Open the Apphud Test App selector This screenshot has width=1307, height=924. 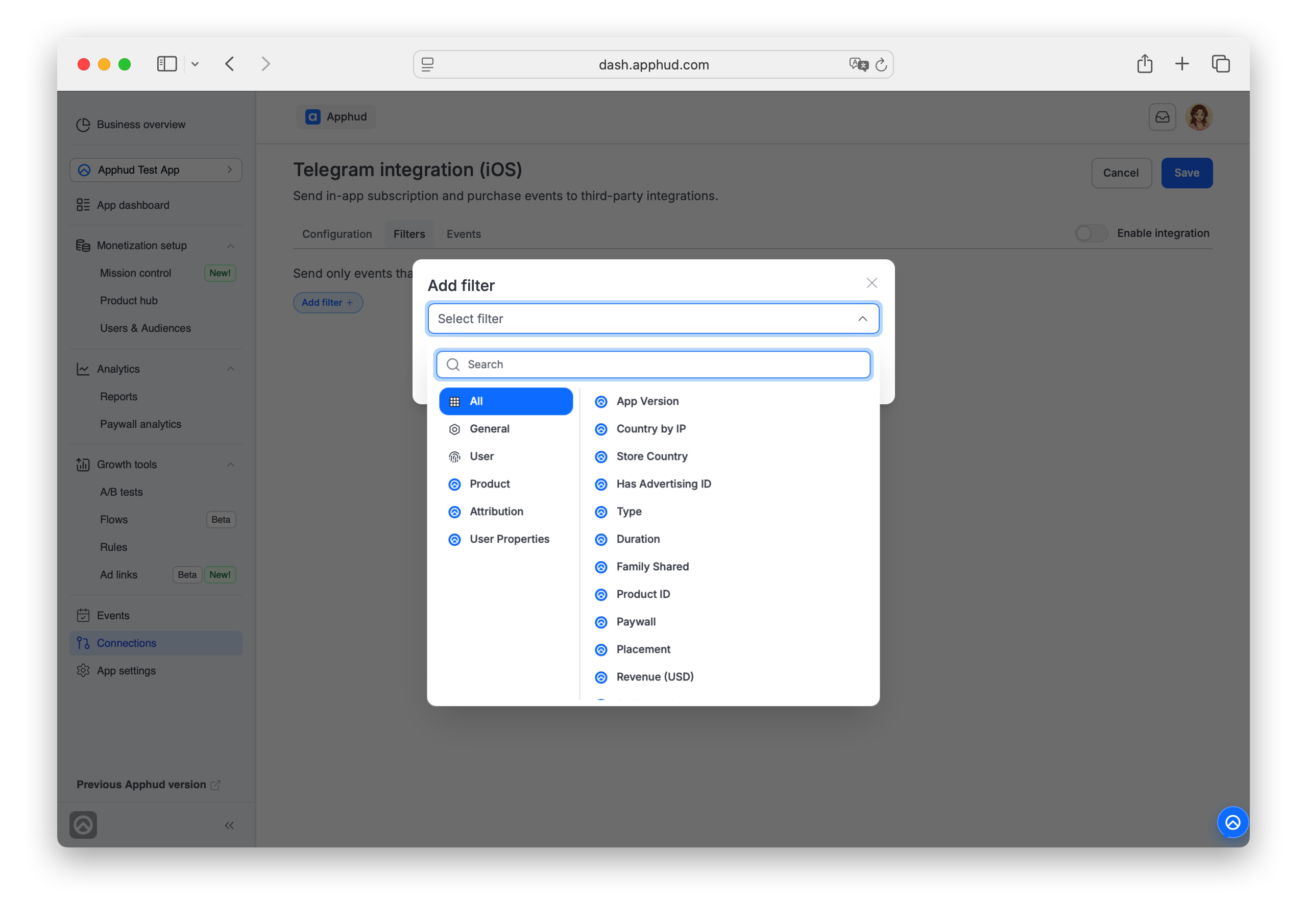pyautogui.click(x=155, y=170)
